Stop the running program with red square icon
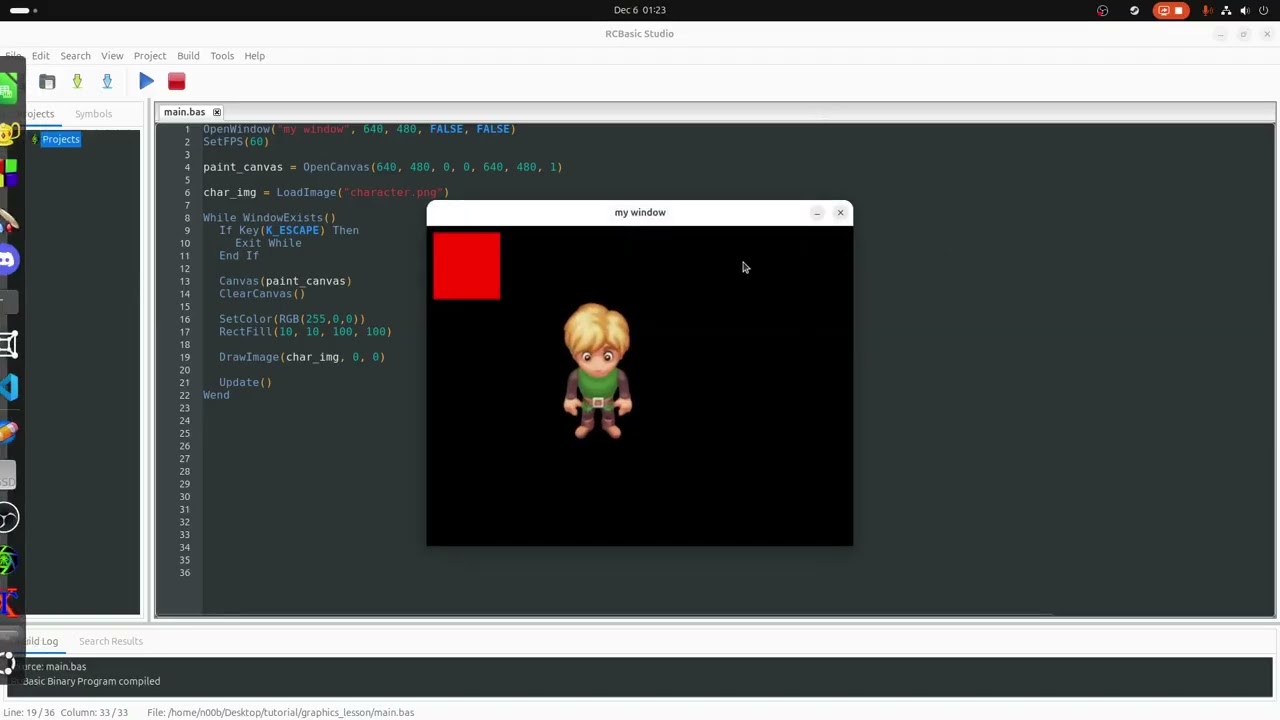Viewport: 1280px width, 720px height. (x=176, y=81)
